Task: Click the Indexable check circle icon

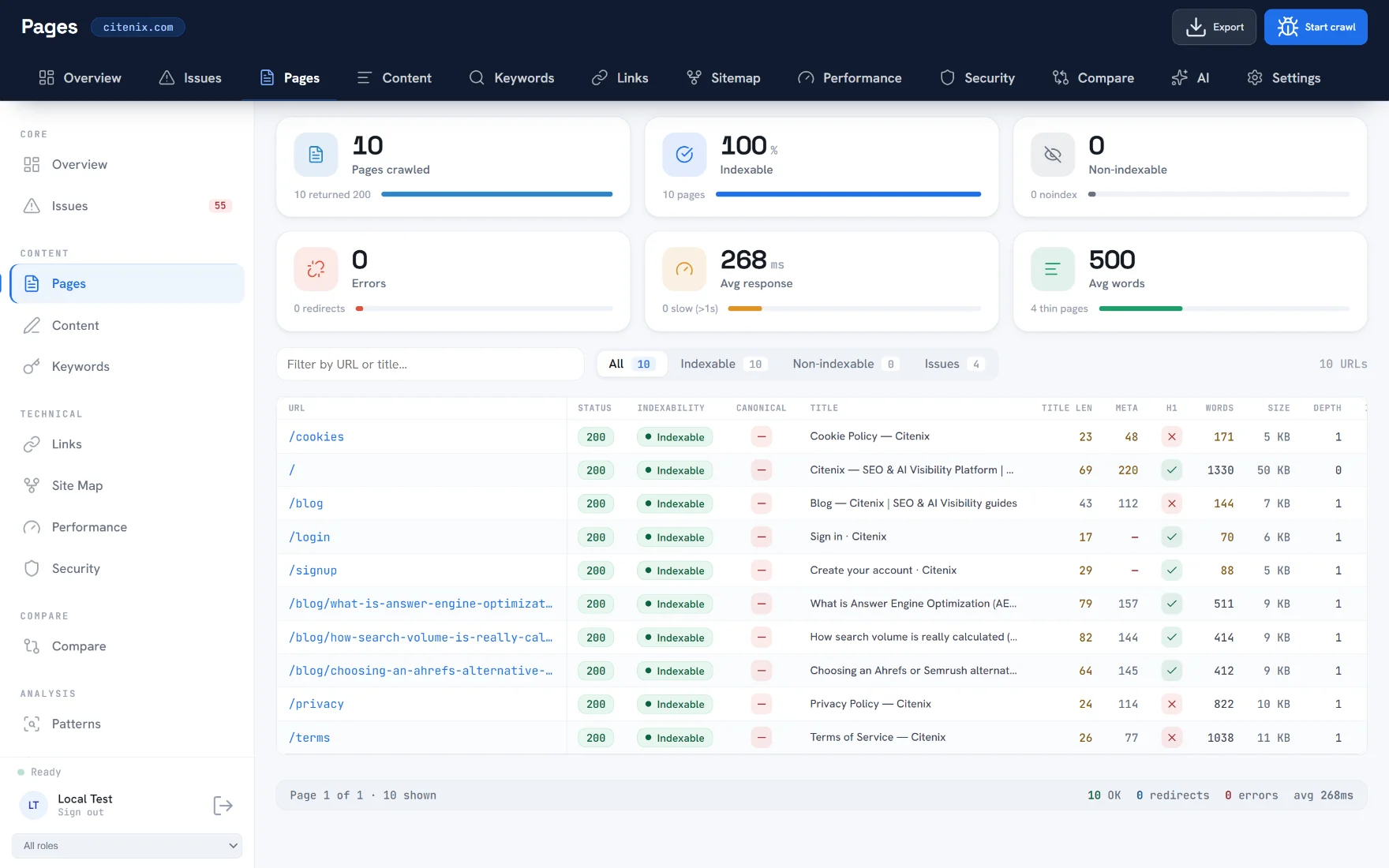Action: coord(684,155)
